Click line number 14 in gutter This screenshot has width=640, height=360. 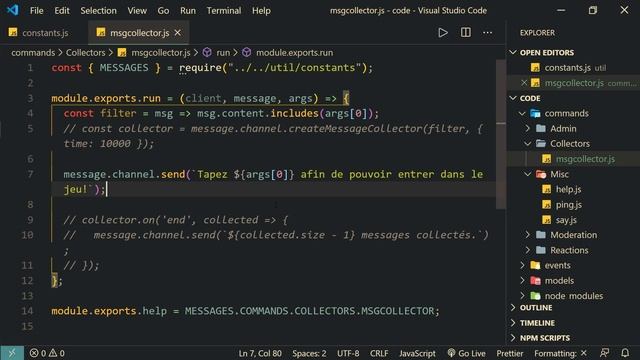pos(27,311)
